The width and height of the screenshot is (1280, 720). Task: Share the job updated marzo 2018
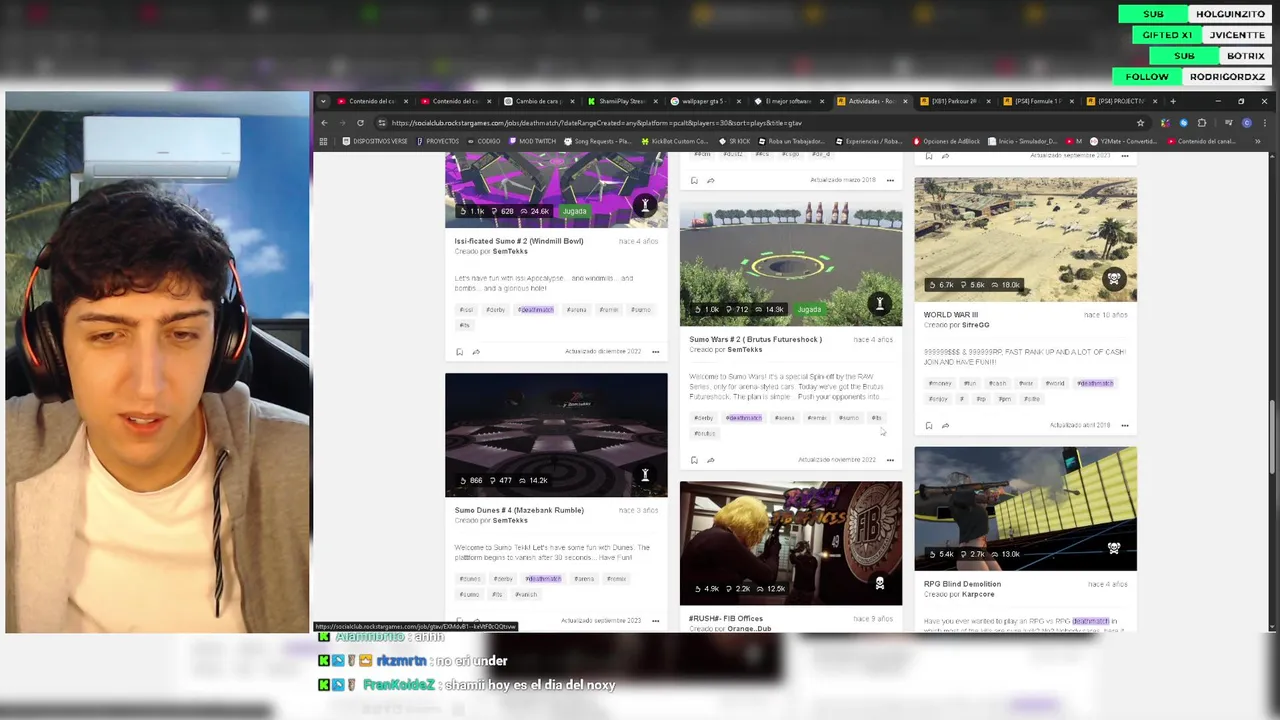tap(710, 181)
